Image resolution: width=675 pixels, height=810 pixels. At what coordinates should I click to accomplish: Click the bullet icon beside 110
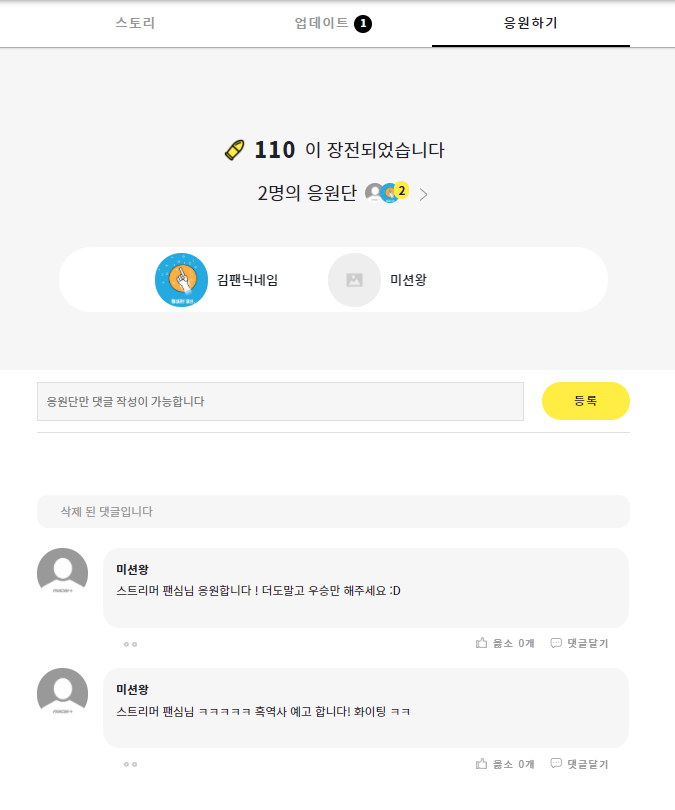[x=235, y=150]
